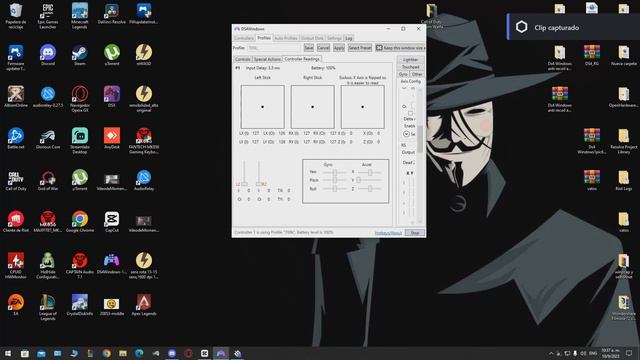Open the Albion Online desktop shortcut

click(16, 97)
